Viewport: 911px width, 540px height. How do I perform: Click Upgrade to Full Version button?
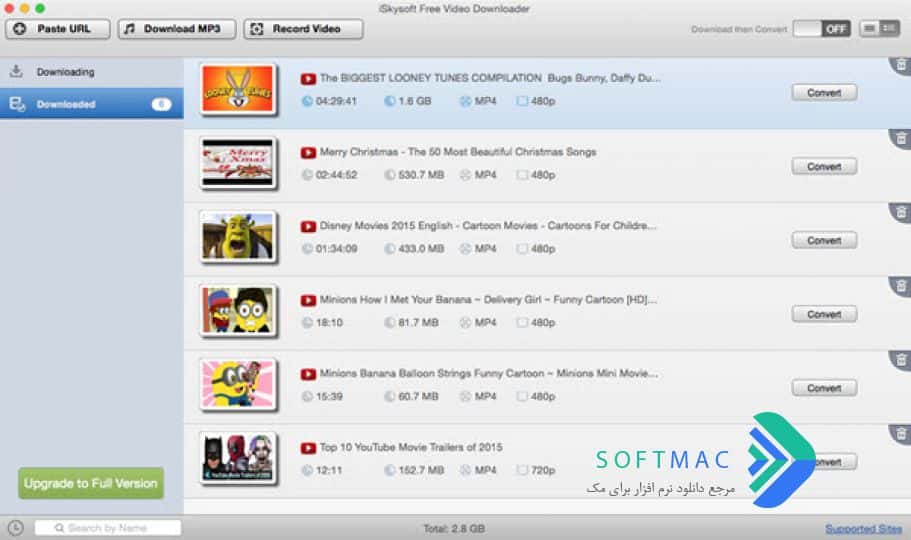tap(91, 483)
